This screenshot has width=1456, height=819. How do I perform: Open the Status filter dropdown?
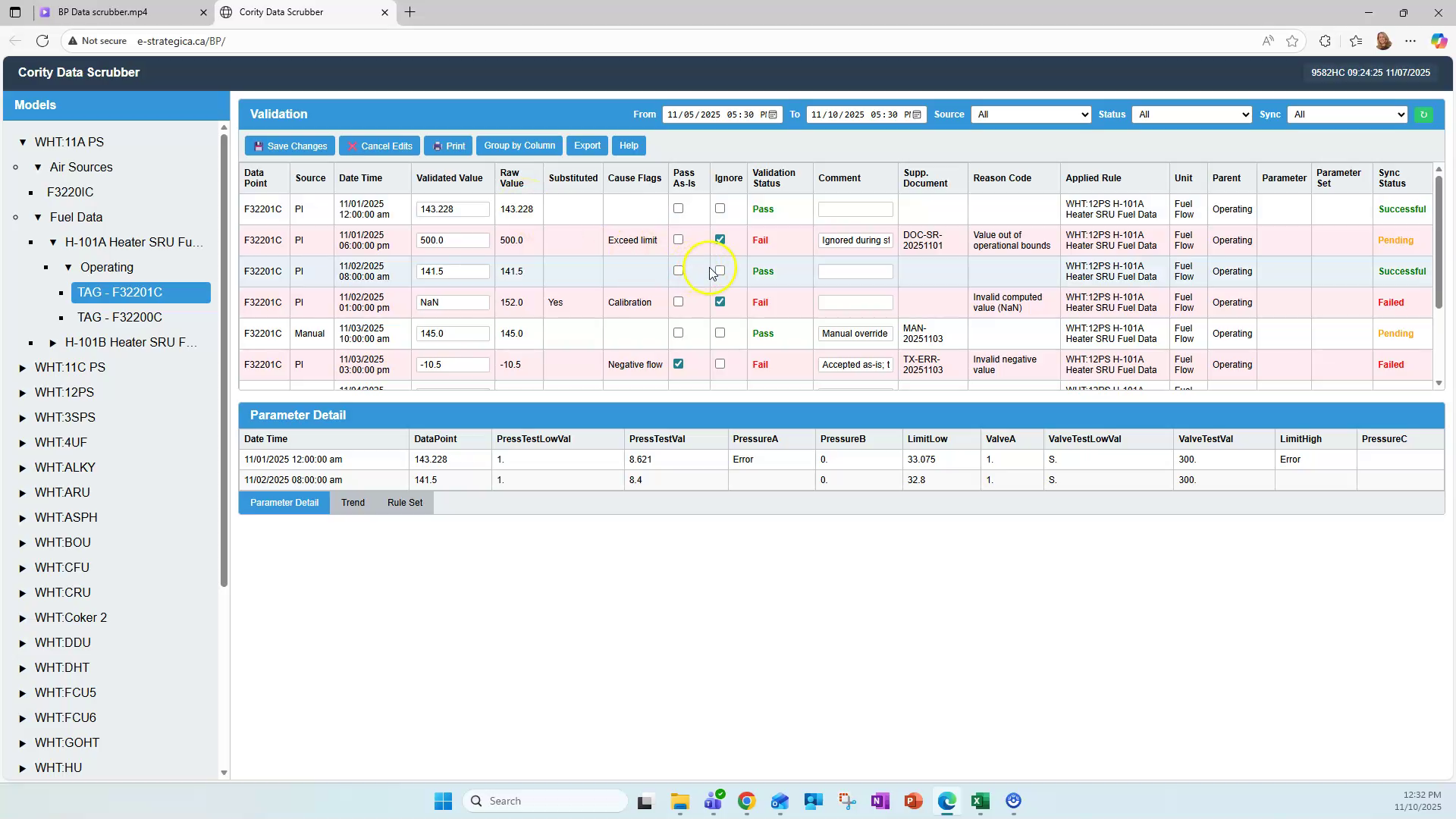coord(1191,115)
